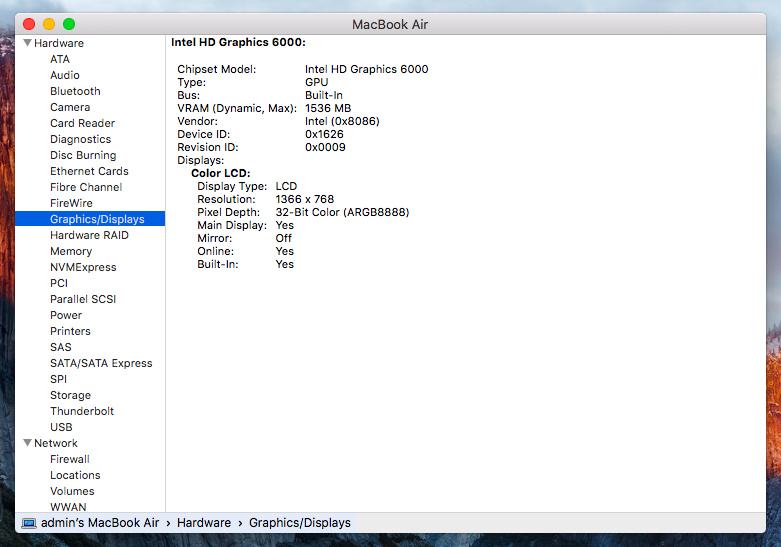Open the Audio hardware entry
The width and height of the screenshot is (781, 547).
pos(65,75)
